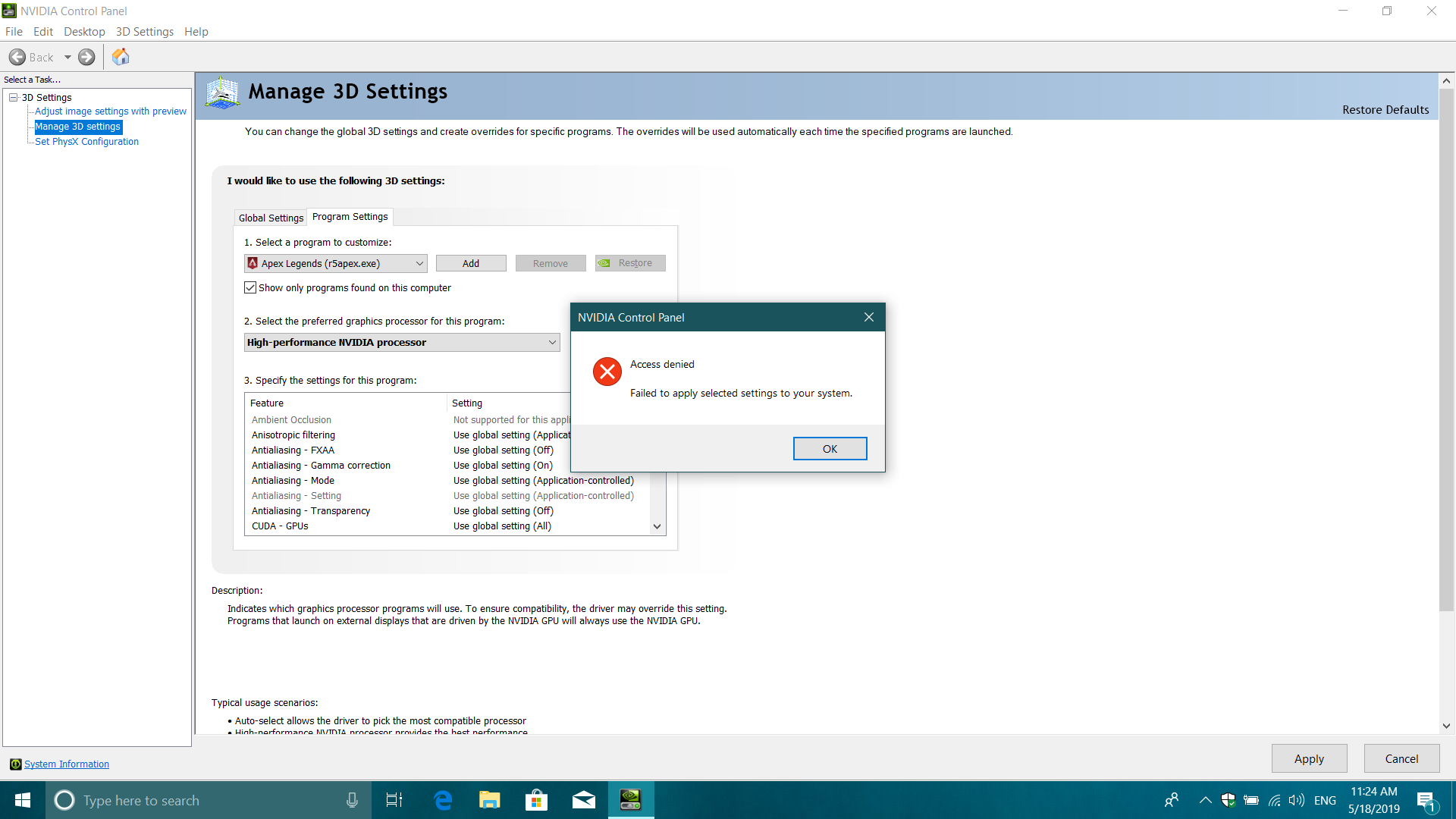Image resolution: width=1456 pixels, height=819 pixels.
Task: Click the Back navigation arrow icon
Action: point(17,57)
